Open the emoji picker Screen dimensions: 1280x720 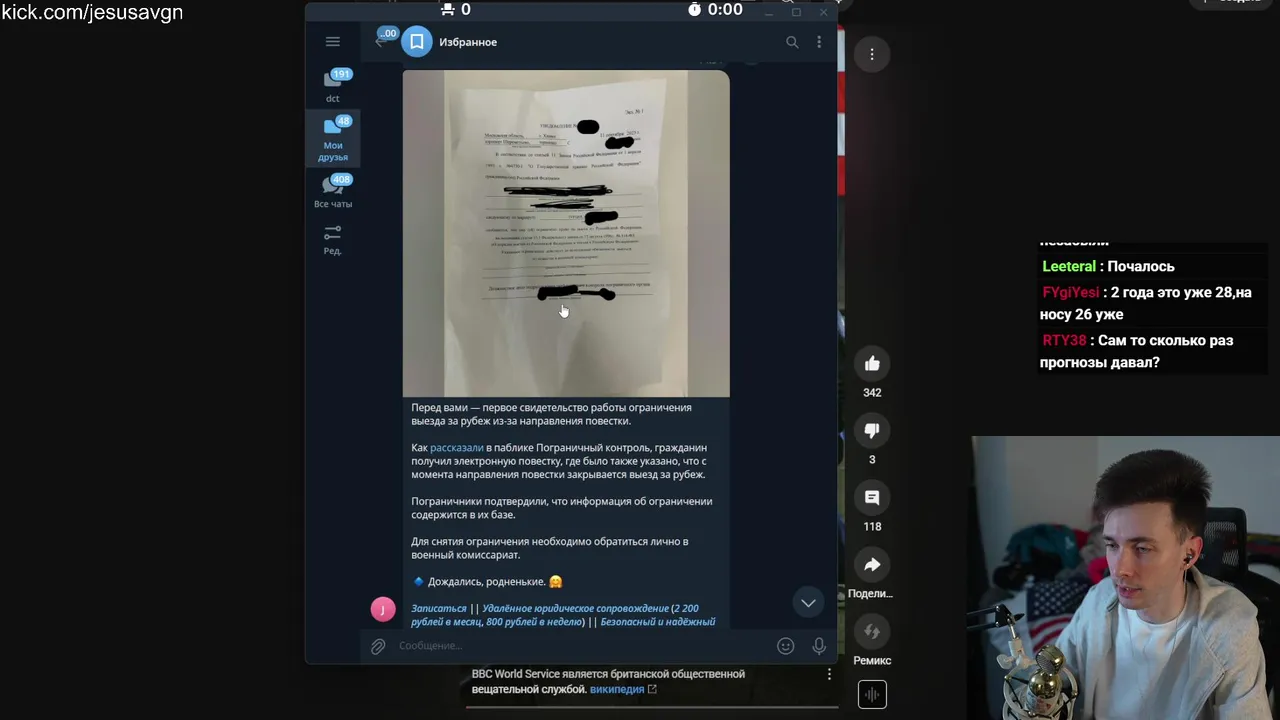tap(786, 646)
